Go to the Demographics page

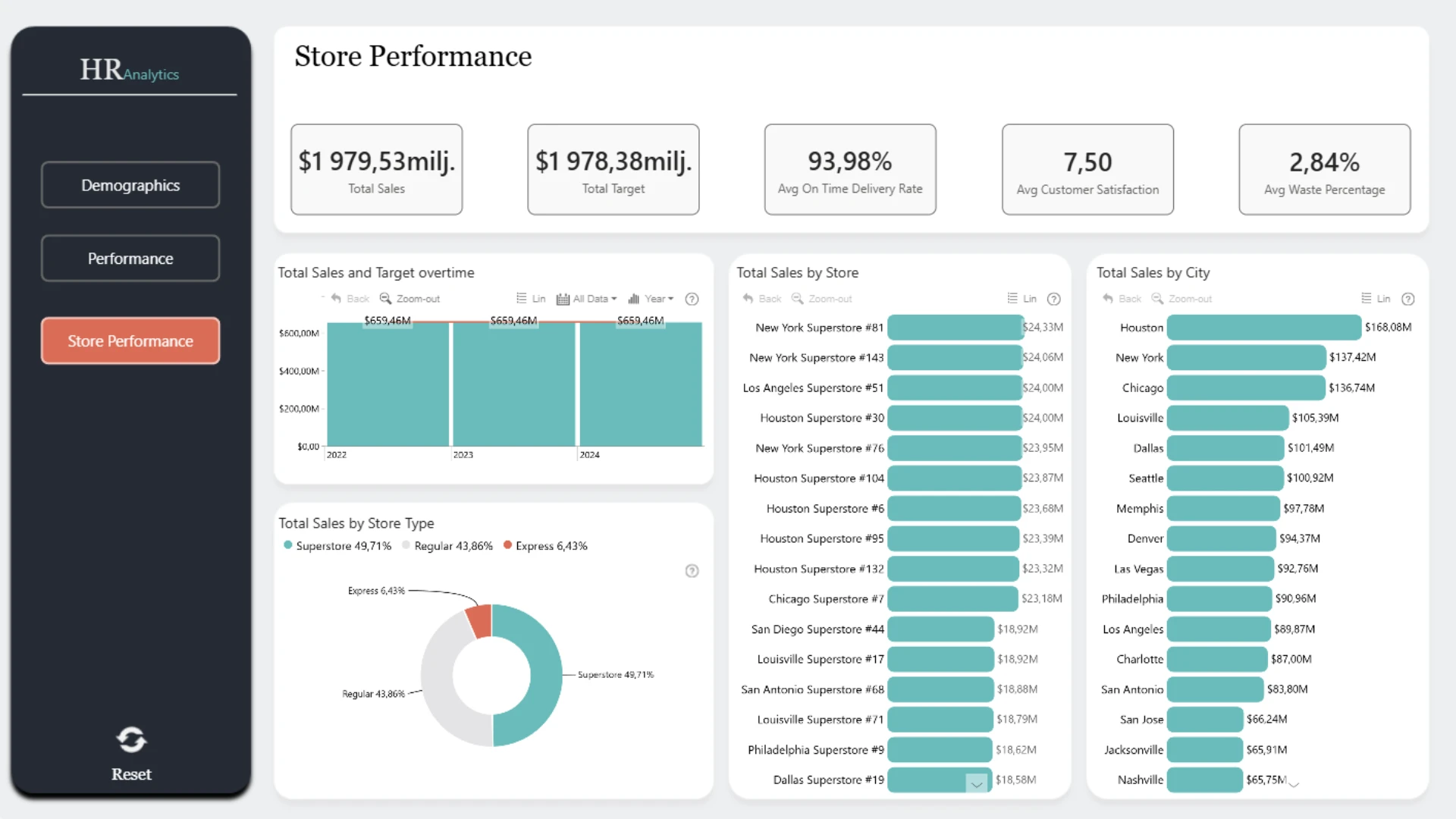(130, 185)
